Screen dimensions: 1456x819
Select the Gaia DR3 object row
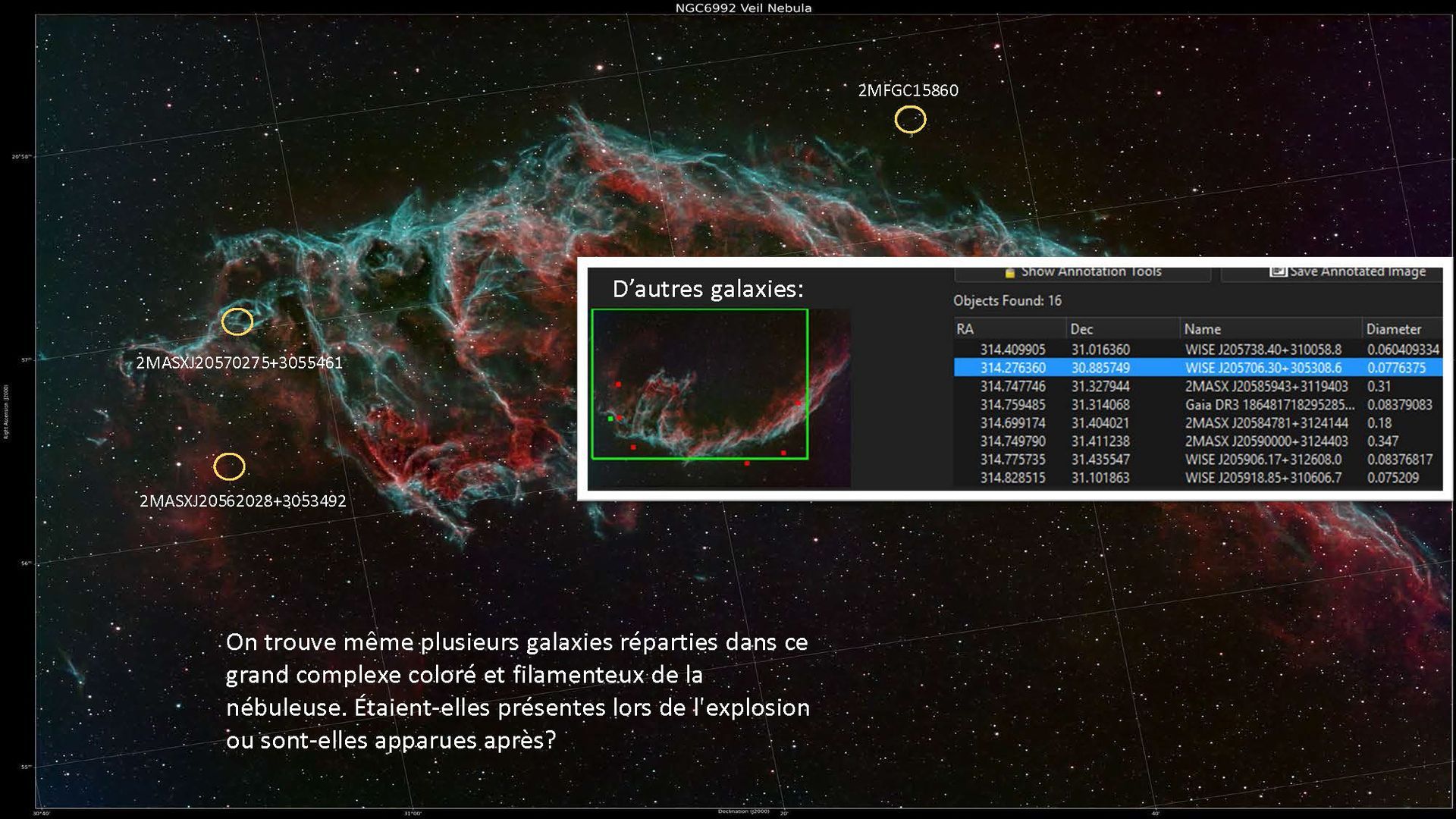click(1269, 405)
